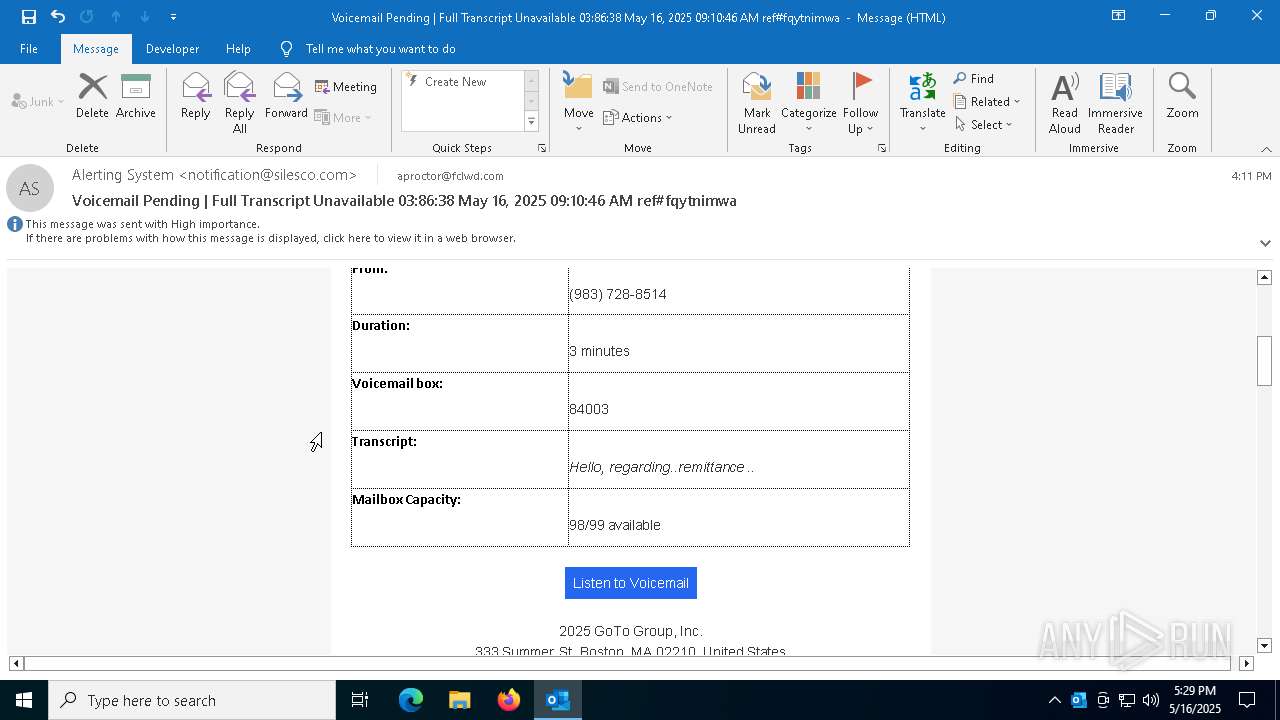
Task: Click the High importance info icon
Action: [15, 224]
